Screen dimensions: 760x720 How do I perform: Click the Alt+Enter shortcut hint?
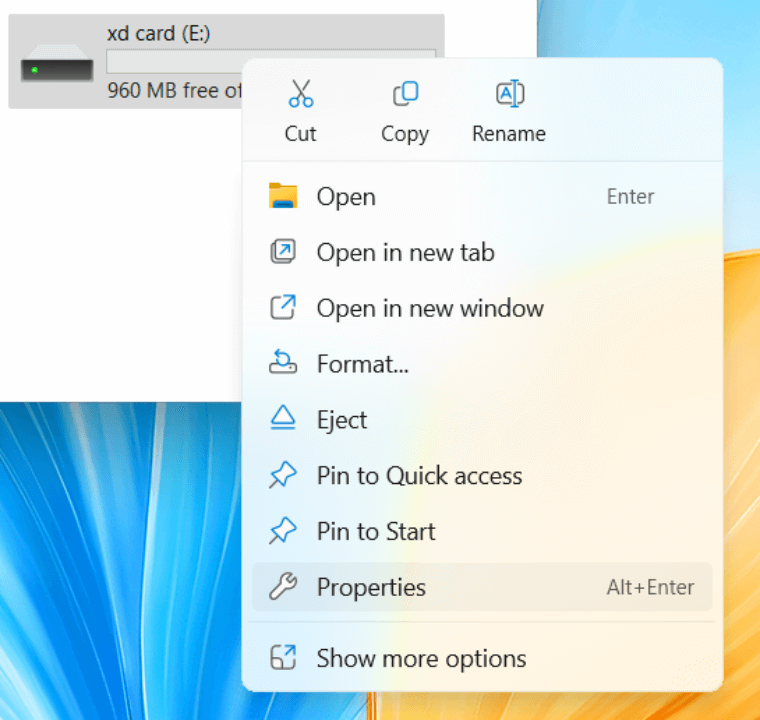(650, 588)
